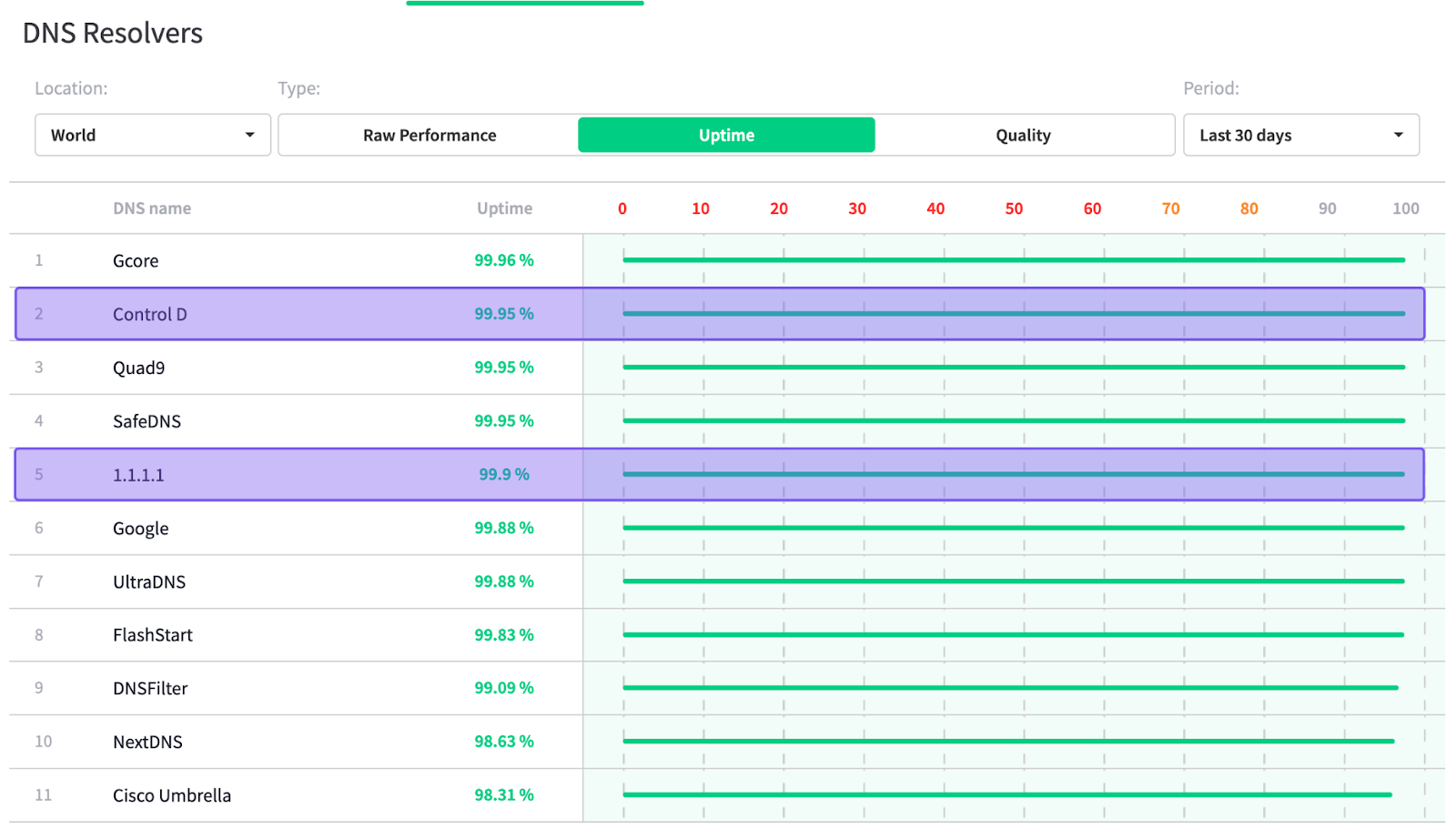Click NextDNS's 98.63 % uptime value
The width and height of the screenshot is (1456, 839).
pos(504,741)
